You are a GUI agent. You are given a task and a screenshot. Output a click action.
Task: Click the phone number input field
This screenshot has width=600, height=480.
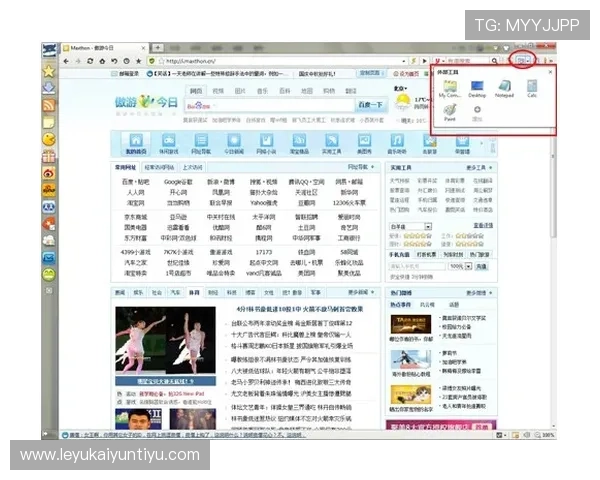(417, 266)
